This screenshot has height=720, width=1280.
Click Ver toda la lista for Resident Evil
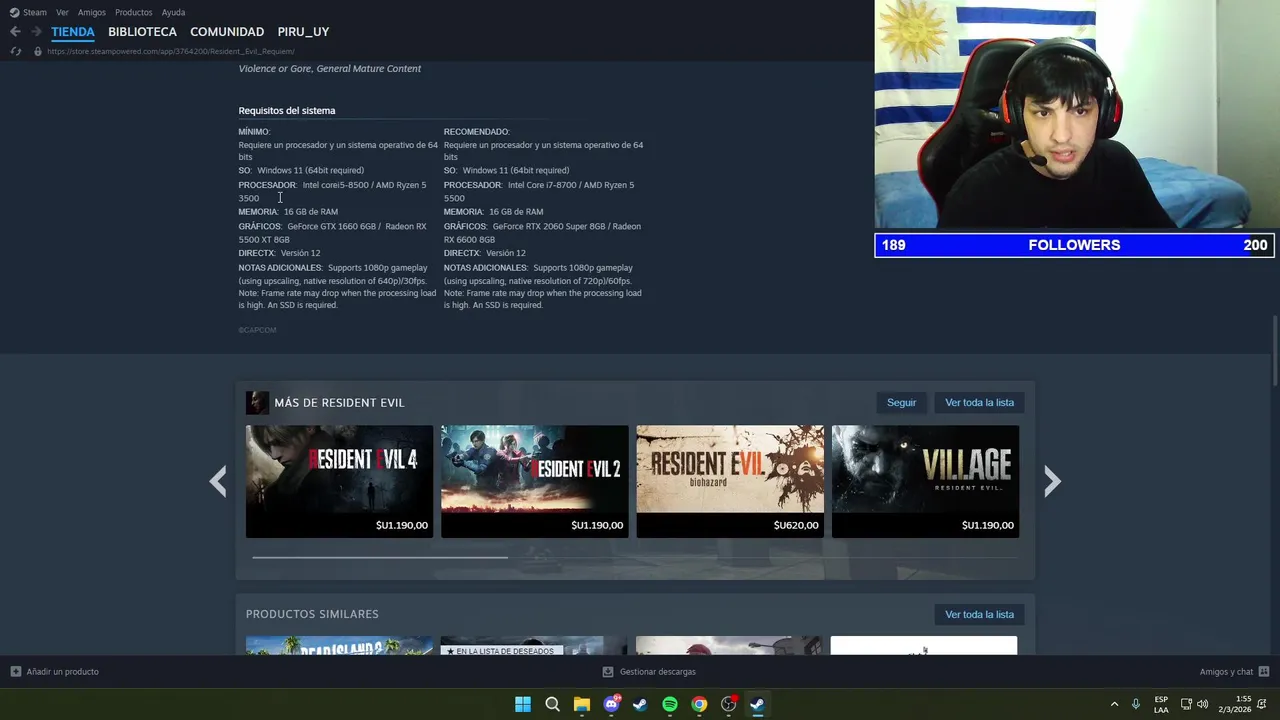(979, 402)
